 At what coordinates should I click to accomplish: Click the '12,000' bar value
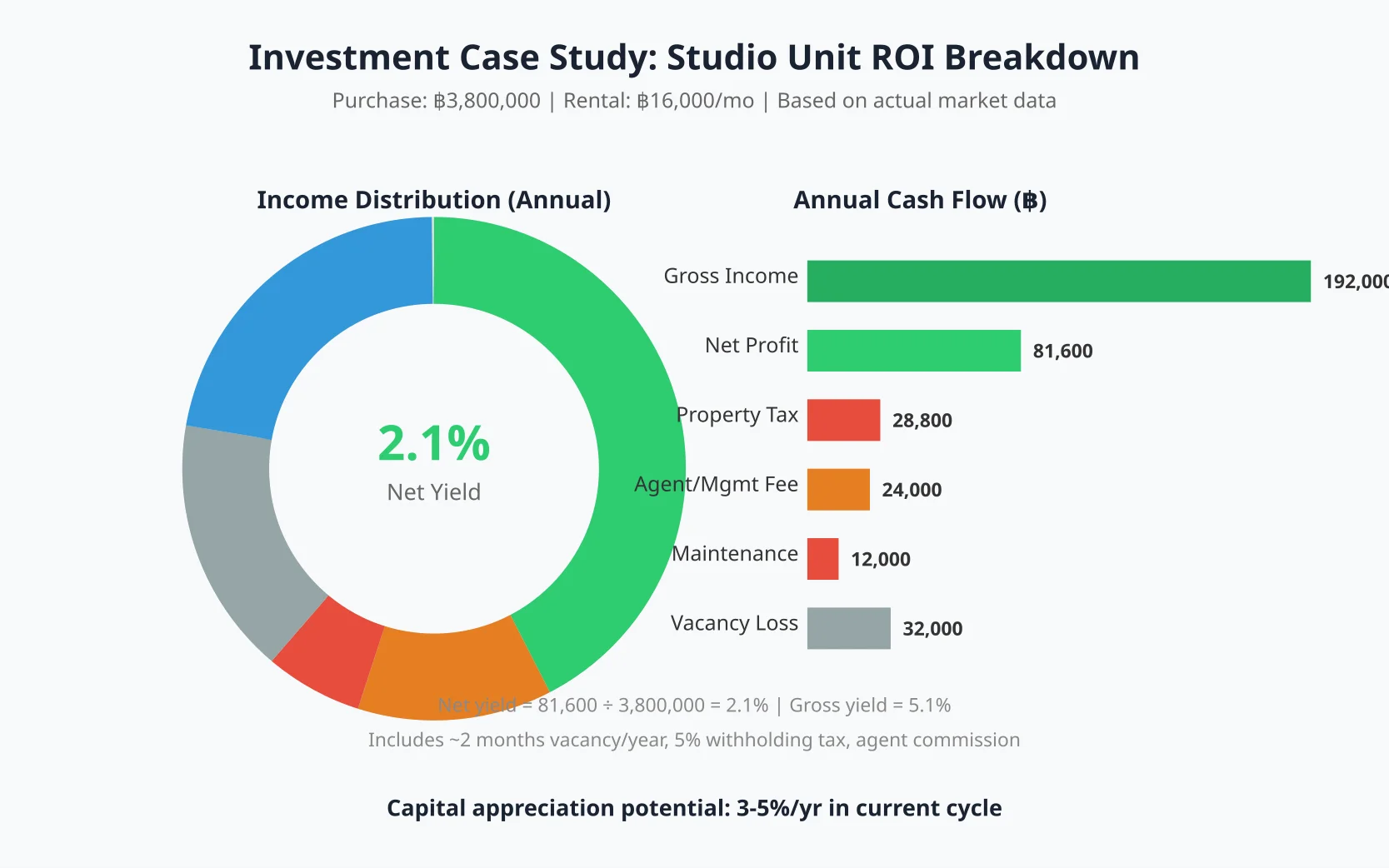[881, 559]
